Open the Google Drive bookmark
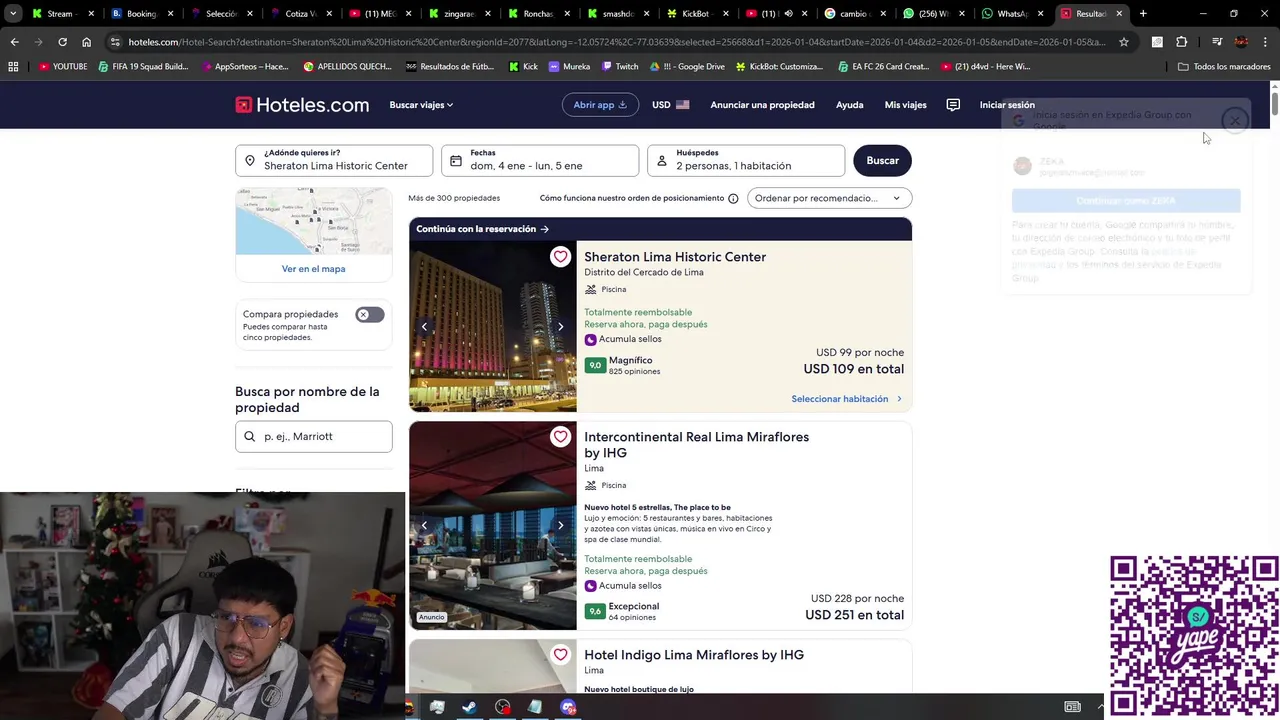Viewport: 1280px width, 720px height. tap(686, 66)
